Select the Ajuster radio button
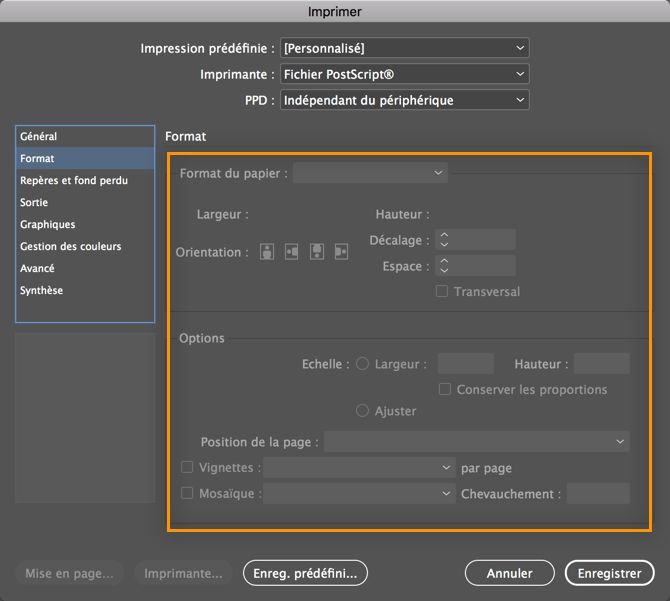Viewport: 670px width, 601px height. (363, 411)
